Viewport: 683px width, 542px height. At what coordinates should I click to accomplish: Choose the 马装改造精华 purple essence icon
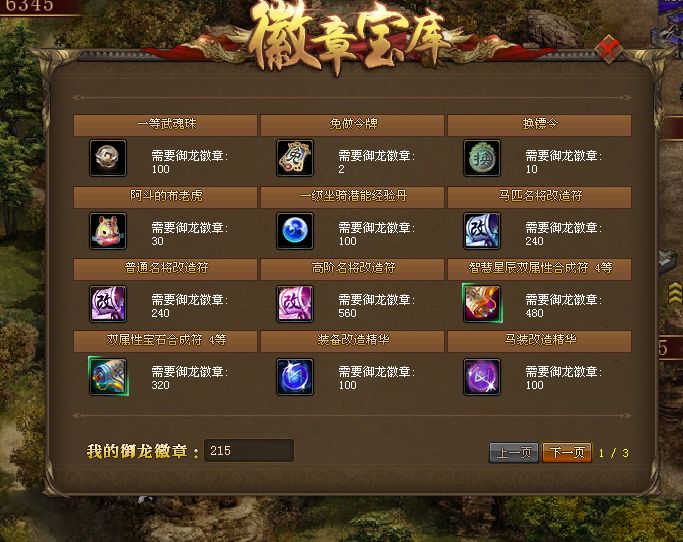click(x=482, y=377)
